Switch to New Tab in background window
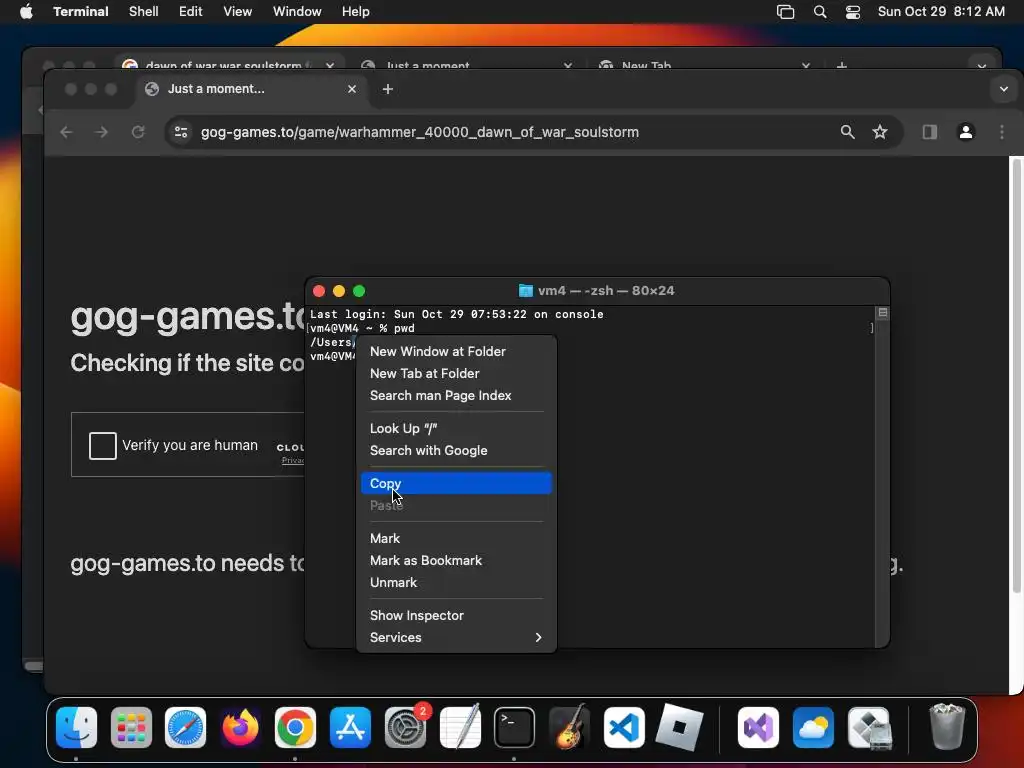Image resolution: width=1024 pixels, height=768 pixels. (703, 65)
